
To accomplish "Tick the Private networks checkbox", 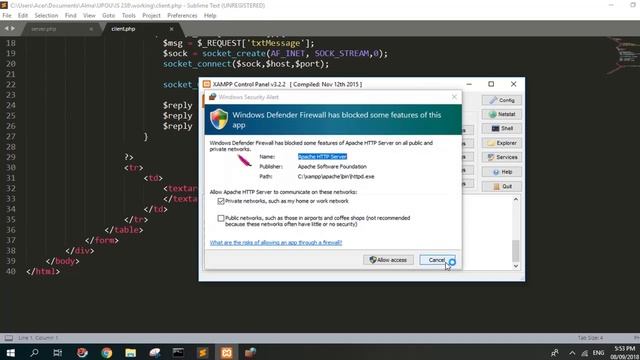I will click(x=221, y=201).
